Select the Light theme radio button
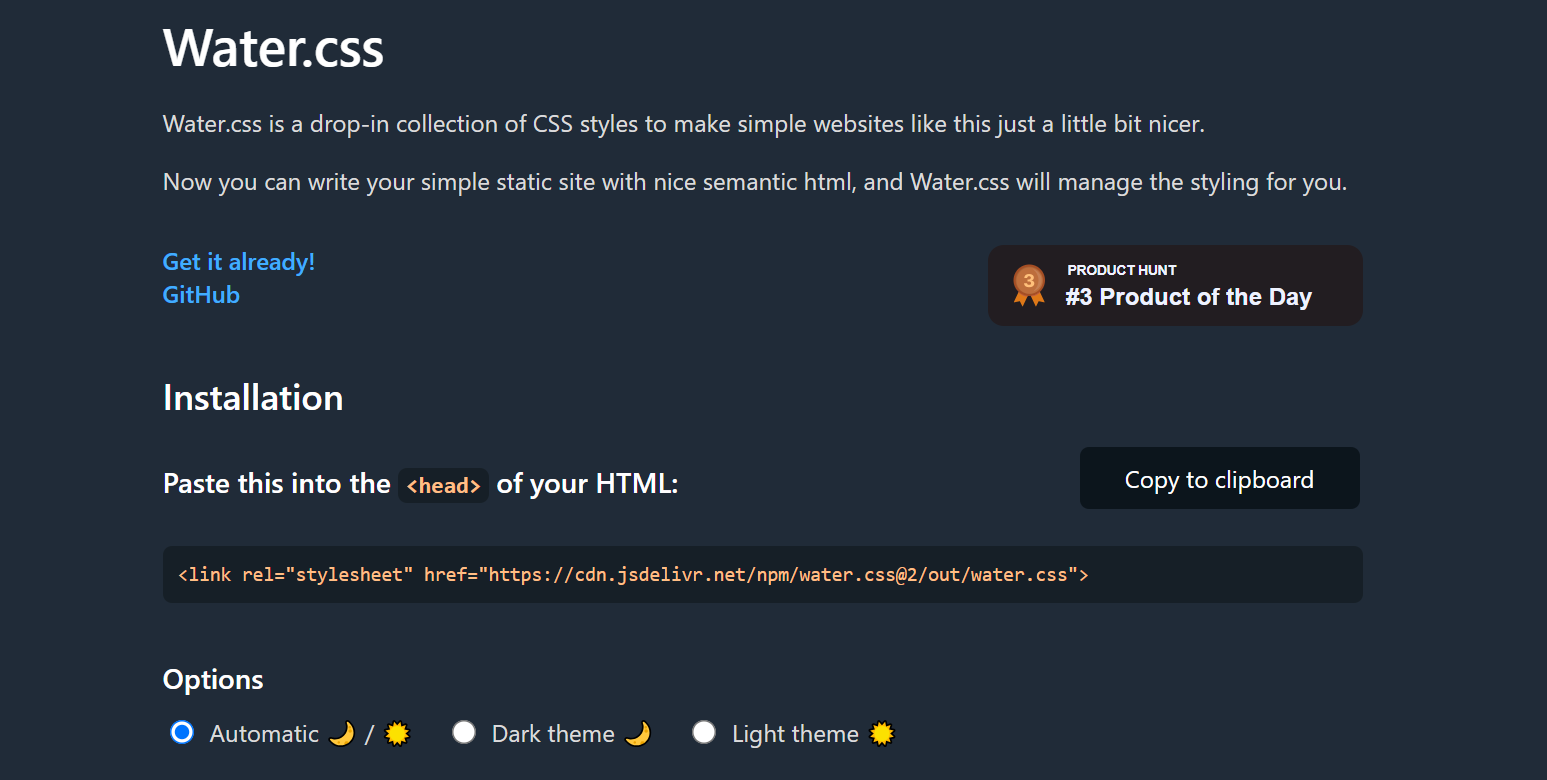 [x=704, y=733]
